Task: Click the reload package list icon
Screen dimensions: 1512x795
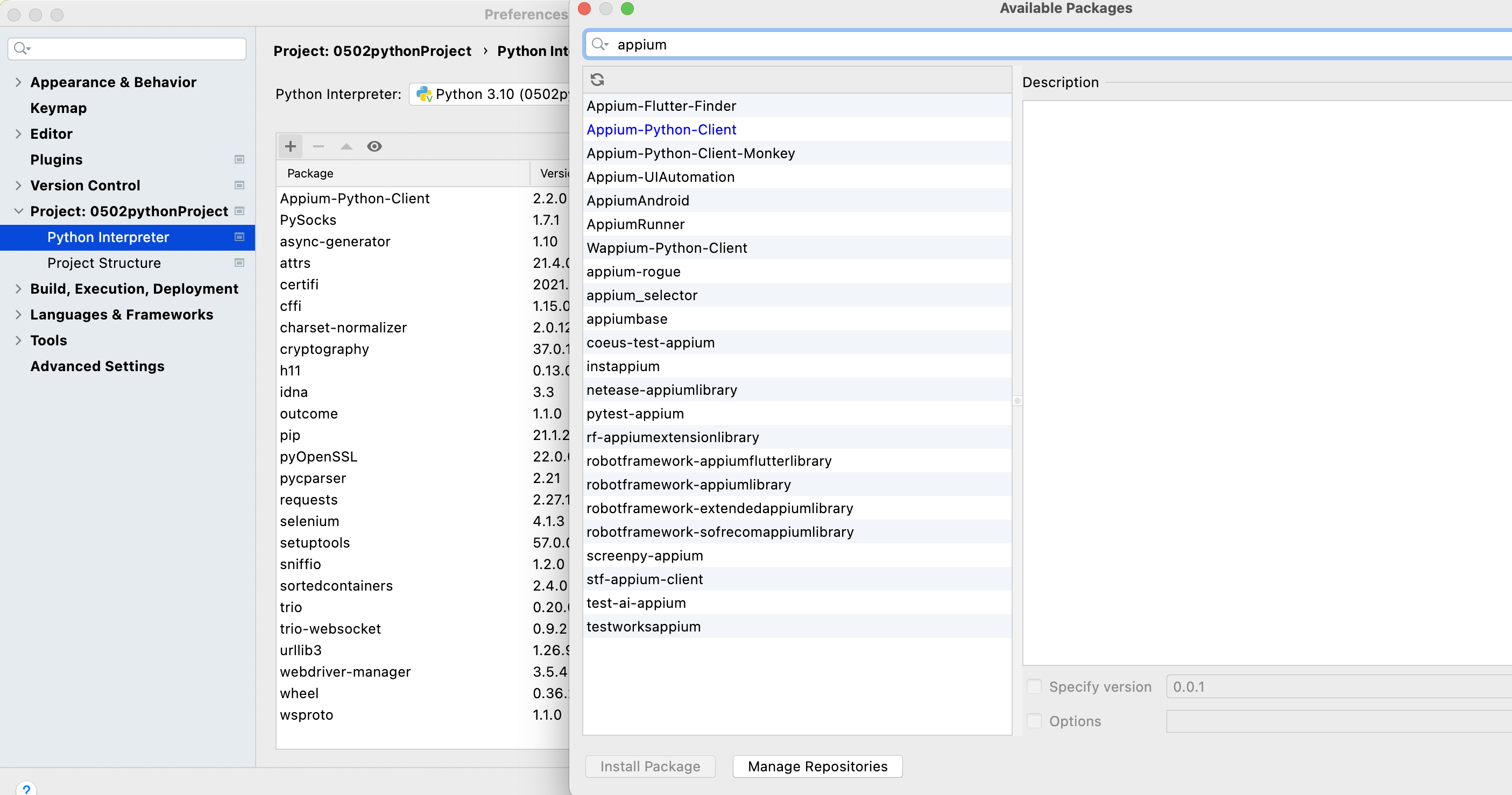Action: pyautogui.click(x=597, y=79)
